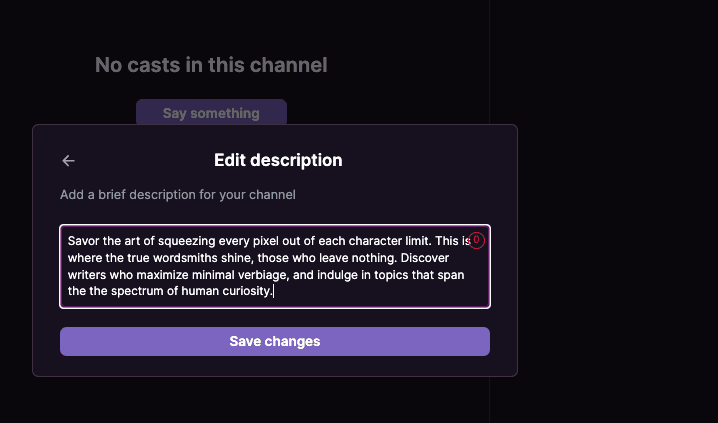Click the red character counter circle
Screen dimensions: 718x423
pyautogui.click(x=476, y=240)
